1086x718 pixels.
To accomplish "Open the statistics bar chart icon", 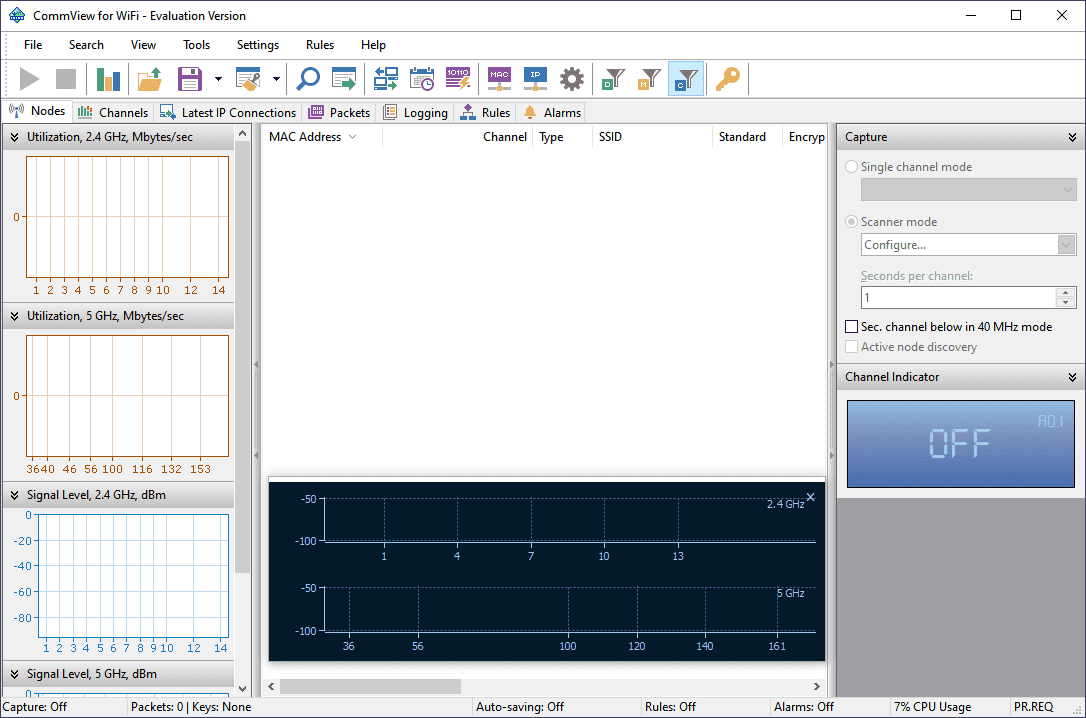I will point(108,79).
